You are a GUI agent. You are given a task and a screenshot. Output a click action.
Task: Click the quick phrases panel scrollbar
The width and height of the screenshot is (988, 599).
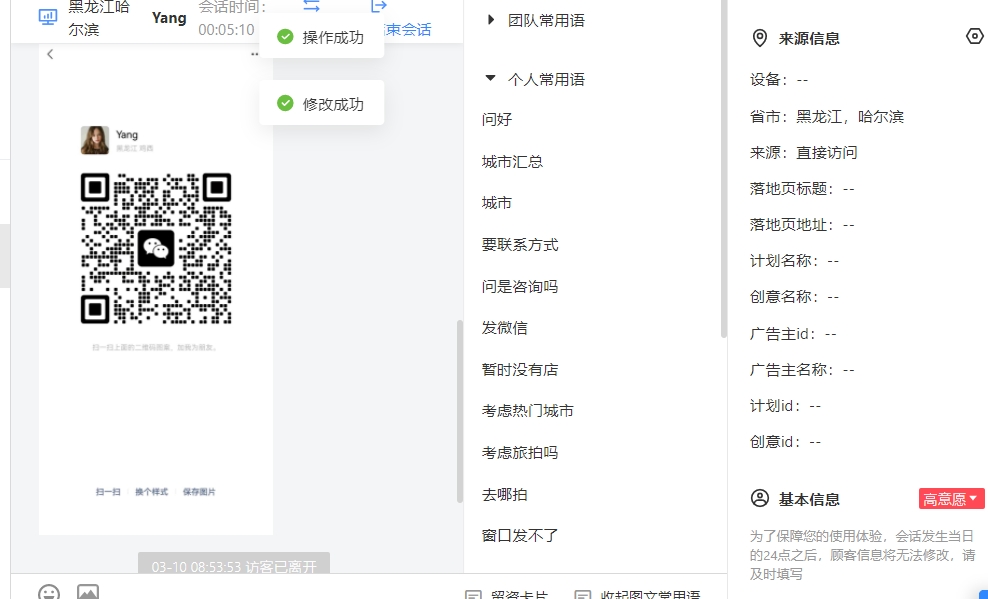click(x=724, y=169)
